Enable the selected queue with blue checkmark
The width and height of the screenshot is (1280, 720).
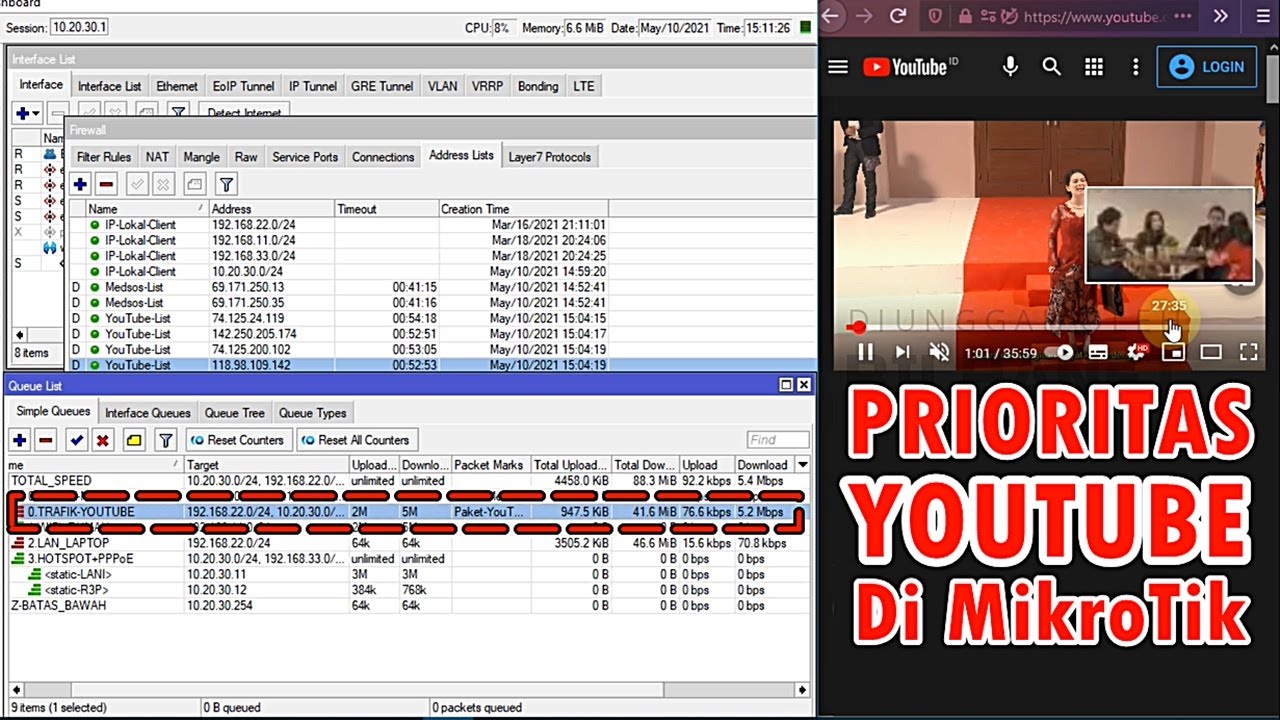tap(77, 440)
